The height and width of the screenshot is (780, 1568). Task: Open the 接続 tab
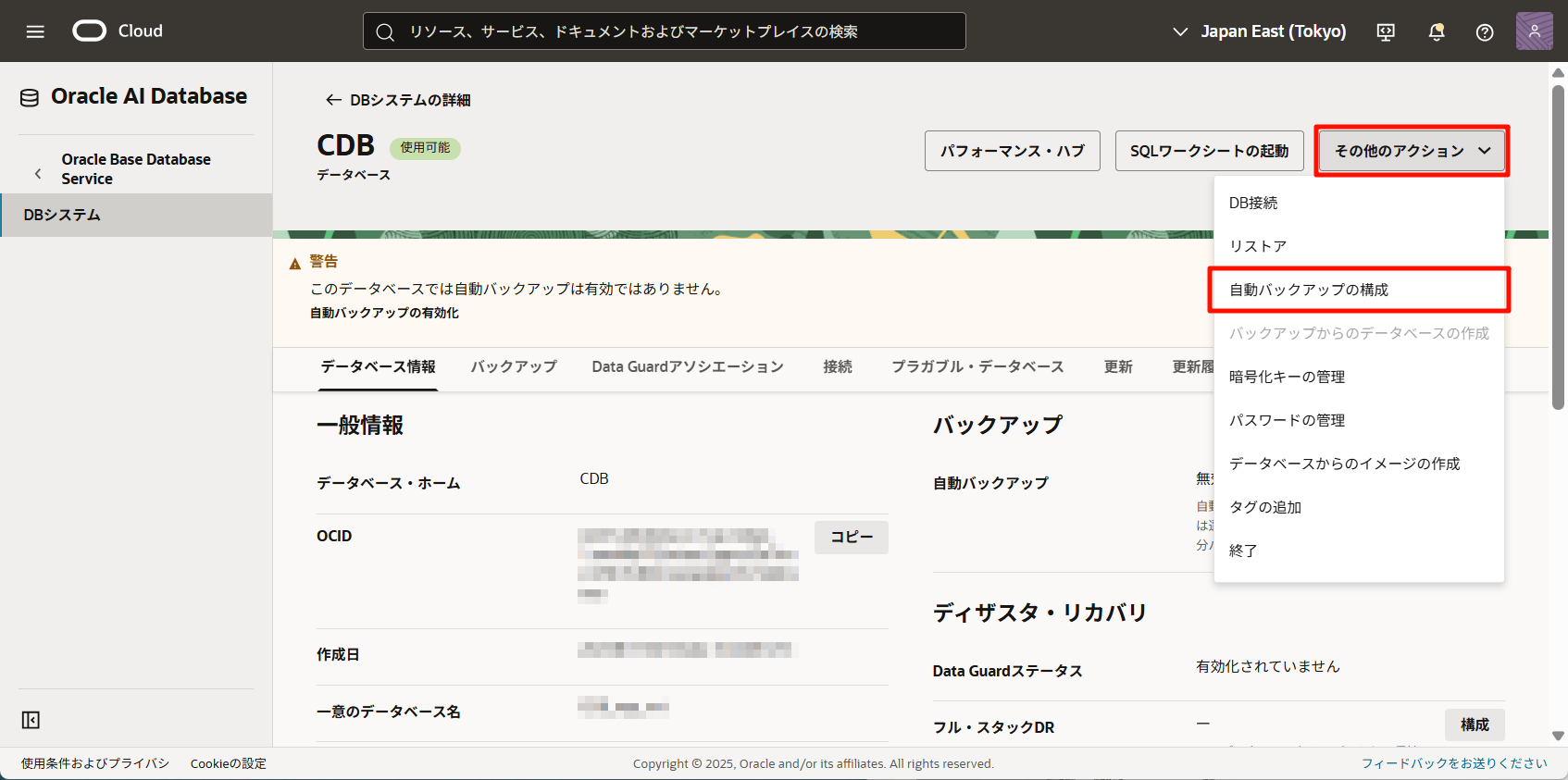[x=838, y=366]
